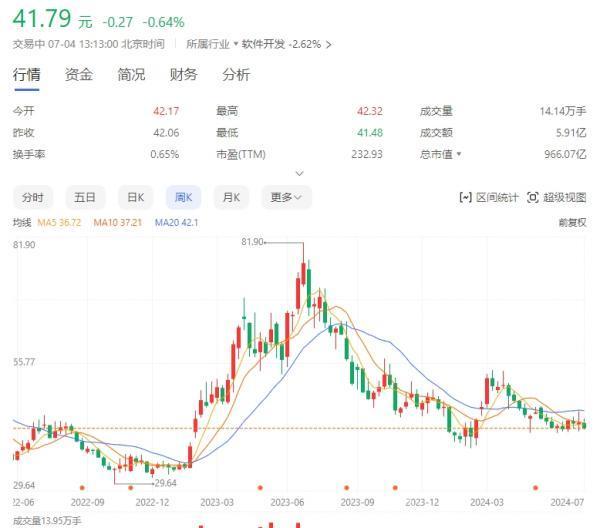Open 区间统计 range statistics tool
Viewport: 600px width, 528px height.
[489, 197]
